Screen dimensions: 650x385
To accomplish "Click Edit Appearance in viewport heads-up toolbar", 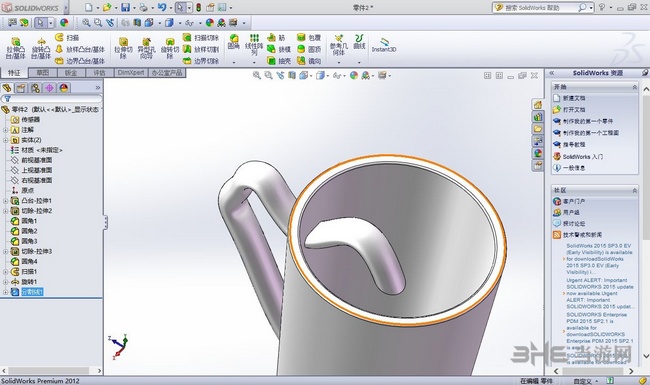I will tap(354, 75).
